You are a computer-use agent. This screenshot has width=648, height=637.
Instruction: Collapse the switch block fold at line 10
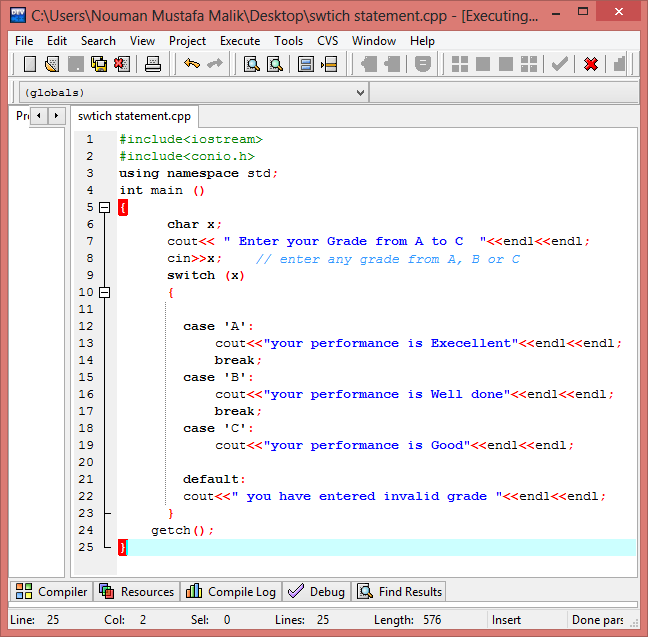[103, 292]
